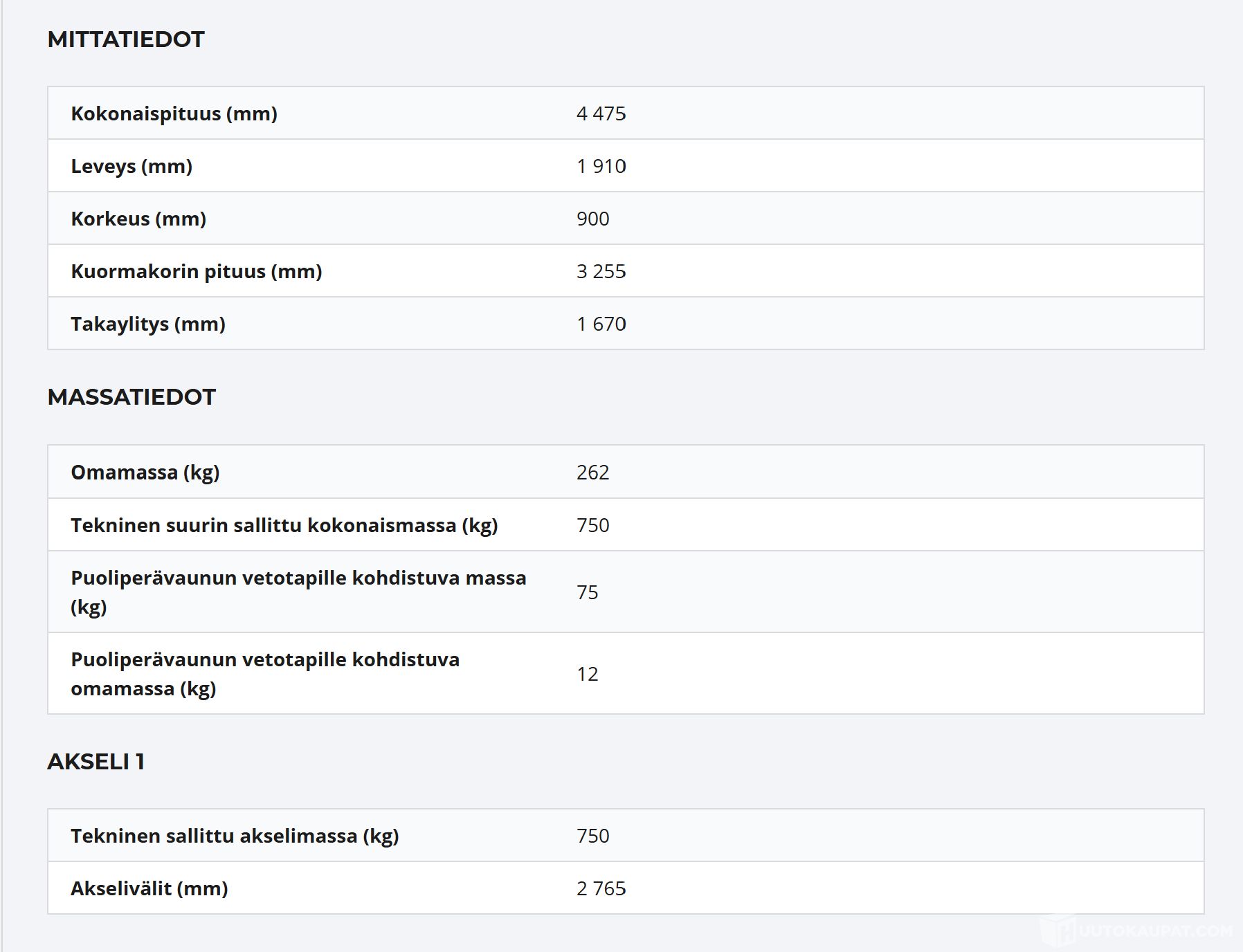Click the Omamassa value 262
Screen dimensions: 1243x952
pos(592,473)
